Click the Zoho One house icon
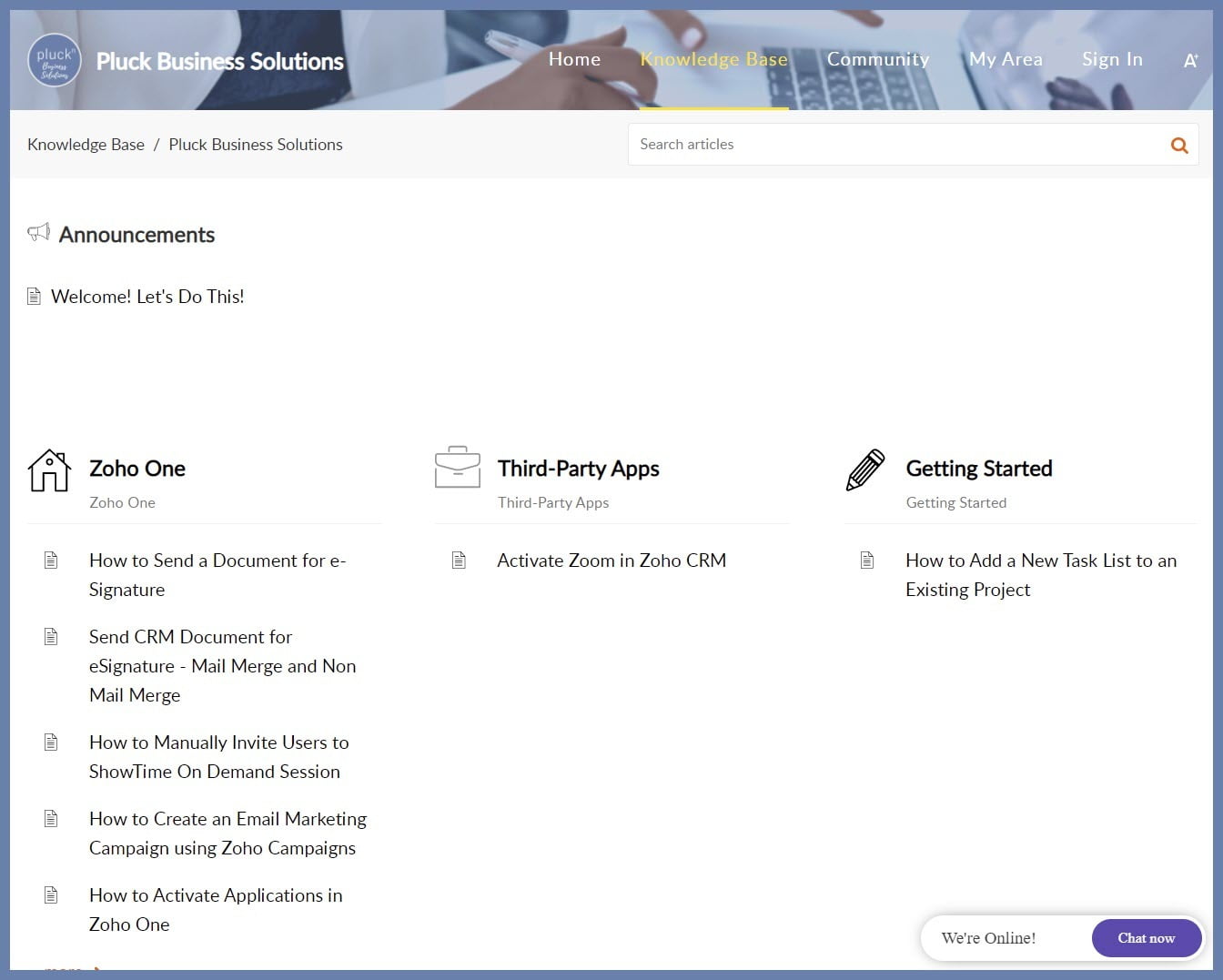 pyautogui.click(x=49, y=470)
